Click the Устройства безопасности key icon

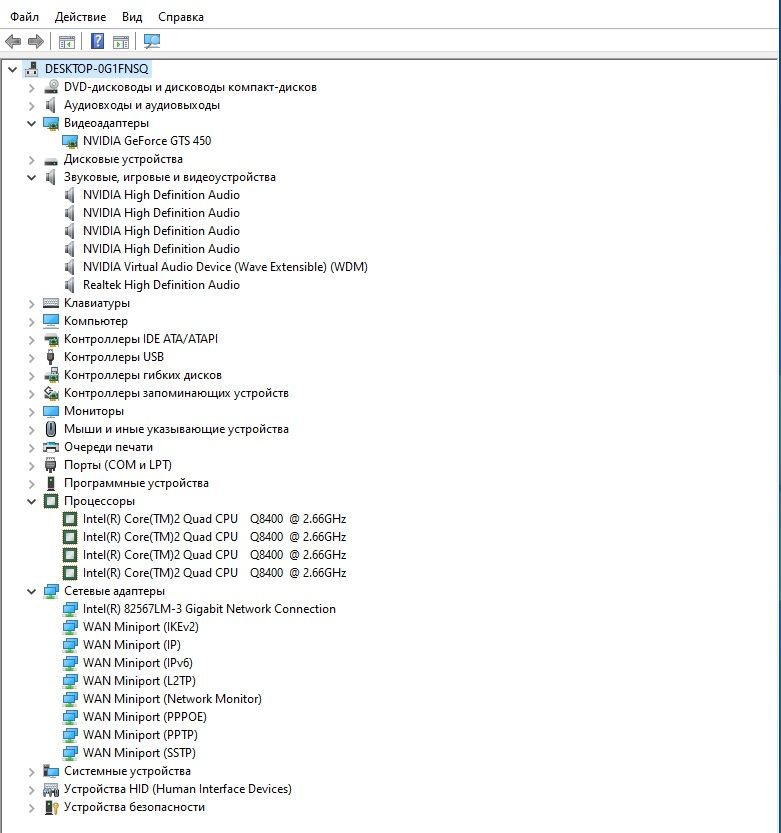click(51, 807)
